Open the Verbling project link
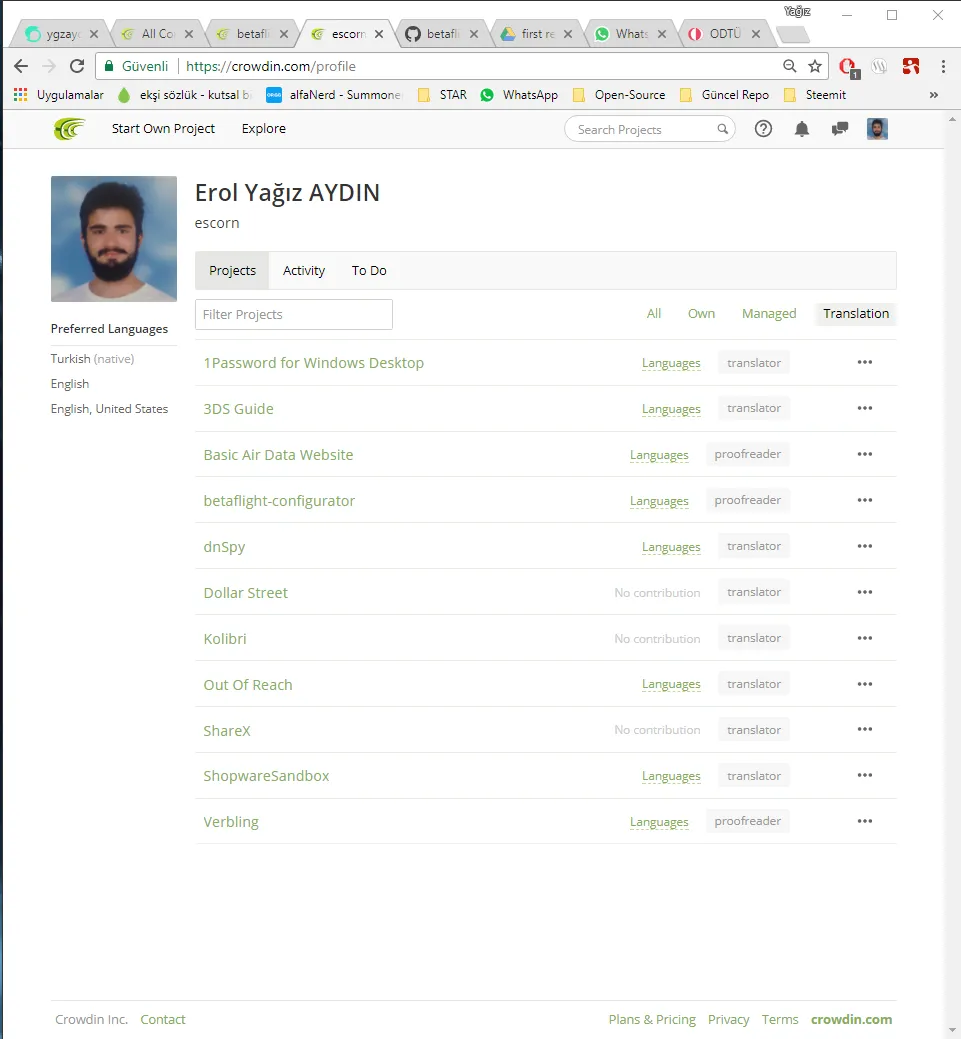 [231, 822]
